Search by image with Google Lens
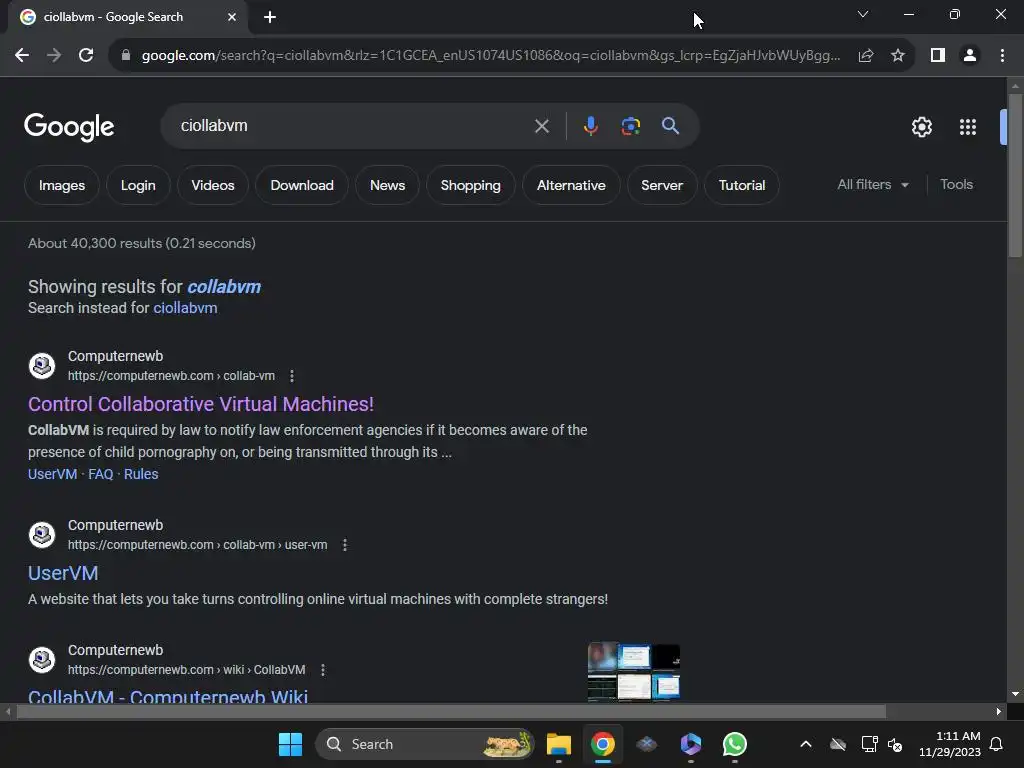Viewport: 1024px width, 768px height. tap(631, 126)
